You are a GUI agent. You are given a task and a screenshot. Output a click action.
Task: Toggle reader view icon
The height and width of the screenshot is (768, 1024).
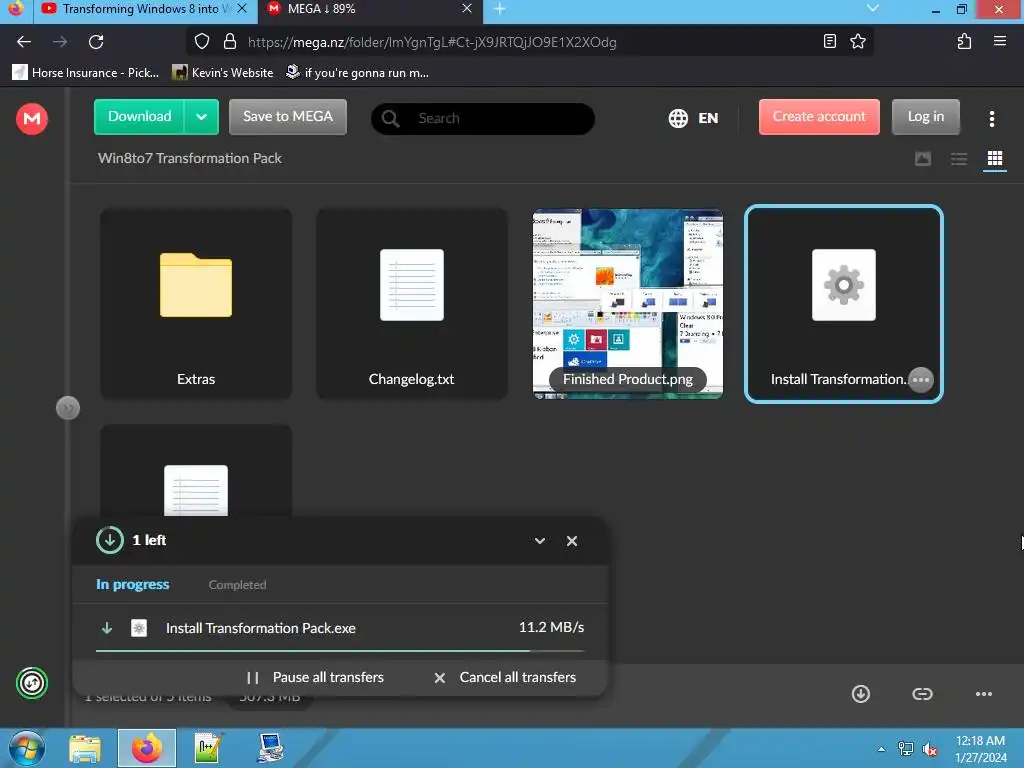coord(829,42)
